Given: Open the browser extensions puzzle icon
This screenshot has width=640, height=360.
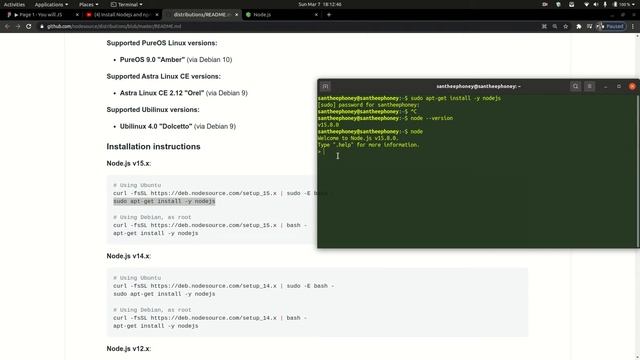Looking at the screenshot, I should pyautogui.click(x=578, y=26).
